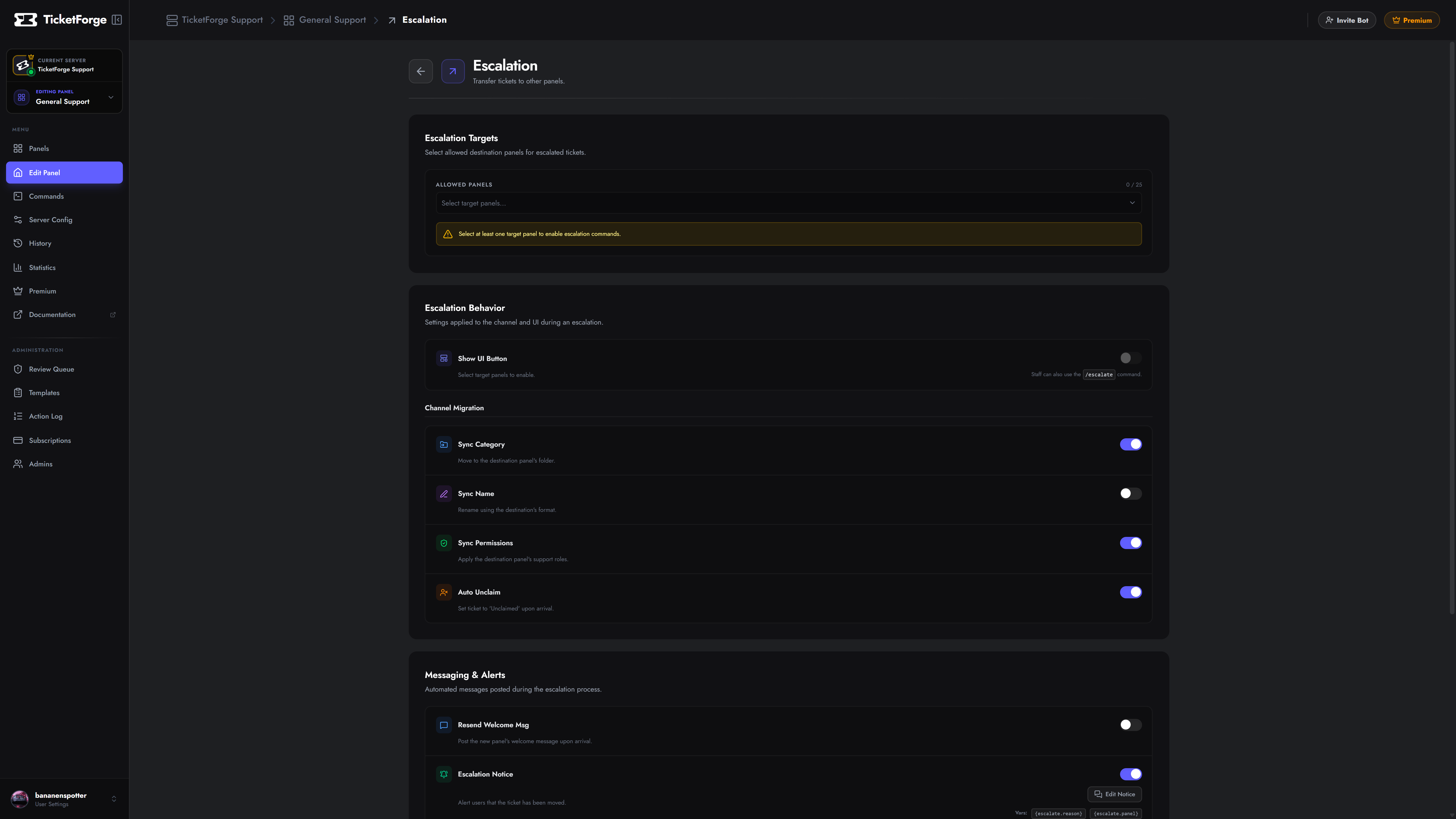Click the TicketForge Support server avatar
Screen dimensions: 1456x819
pyautogui.click(x=22, y=65)
